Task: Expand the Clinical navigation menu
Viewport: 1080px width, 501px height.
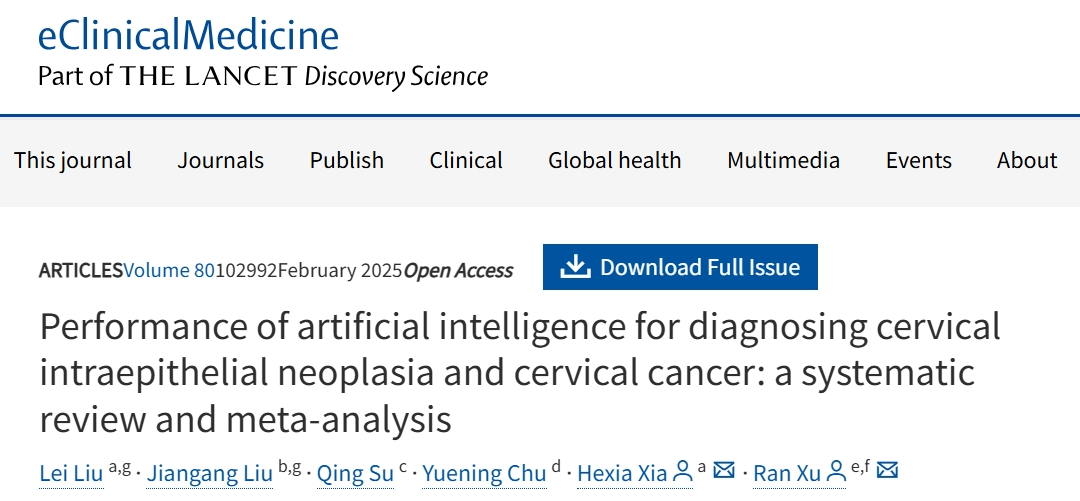Action: [466, 160]
